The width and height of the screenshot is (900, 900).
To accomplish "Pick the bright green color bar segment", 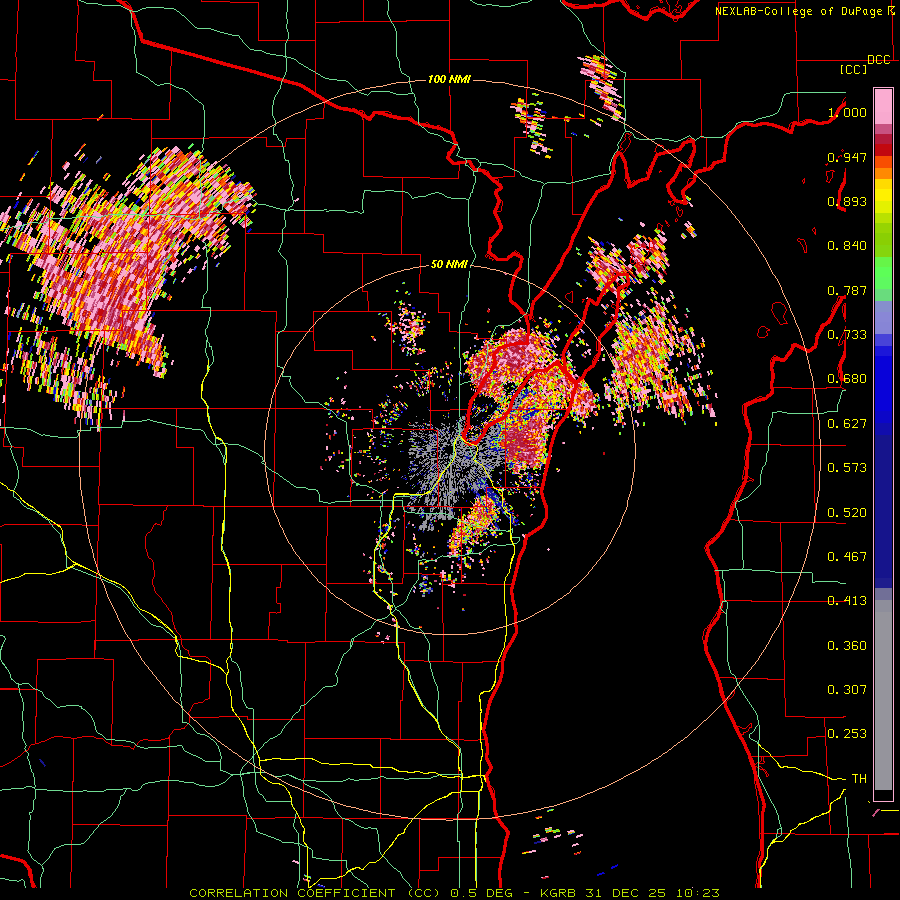I will coord(883,273).
